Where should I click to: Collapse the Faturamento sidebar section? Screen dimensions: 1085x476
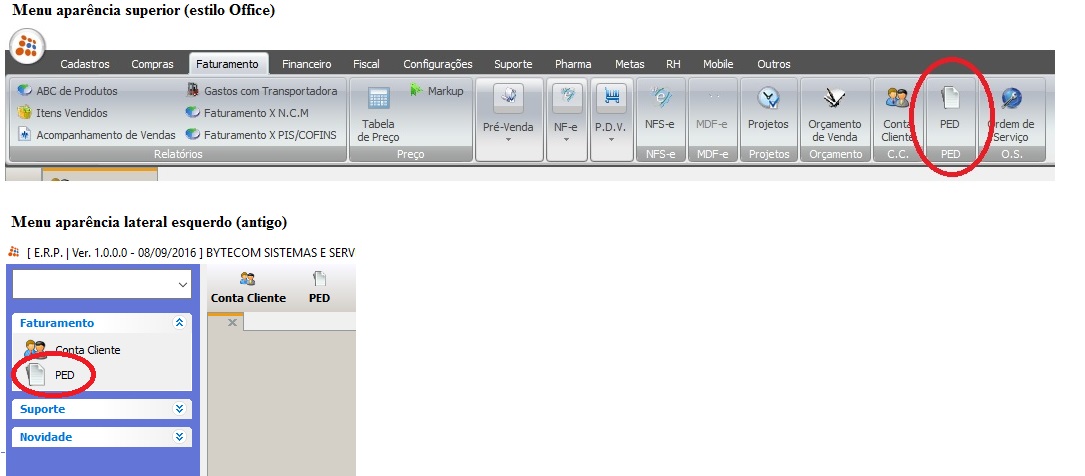[179, 323]
